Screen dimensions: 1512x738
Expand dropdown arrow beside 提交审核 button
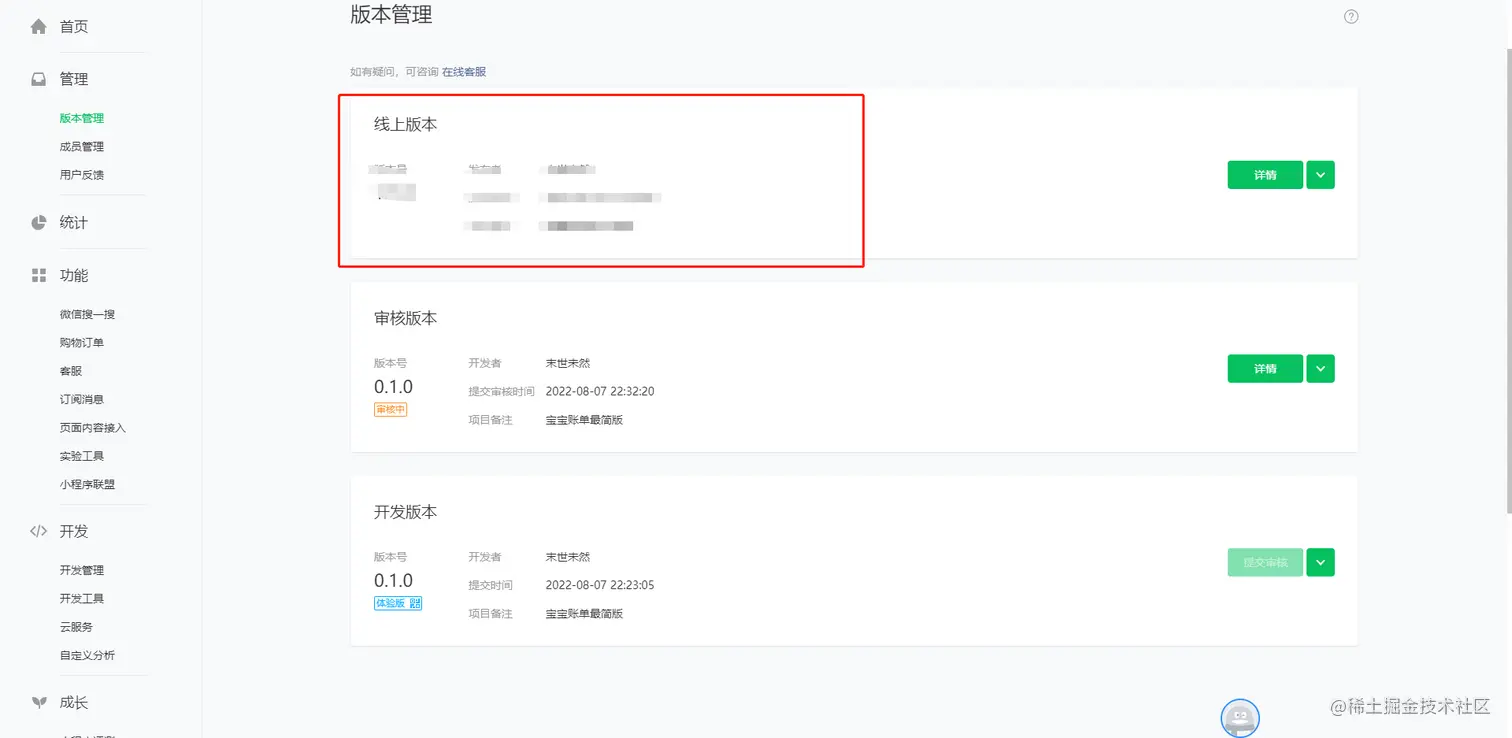click(1320, 563)
